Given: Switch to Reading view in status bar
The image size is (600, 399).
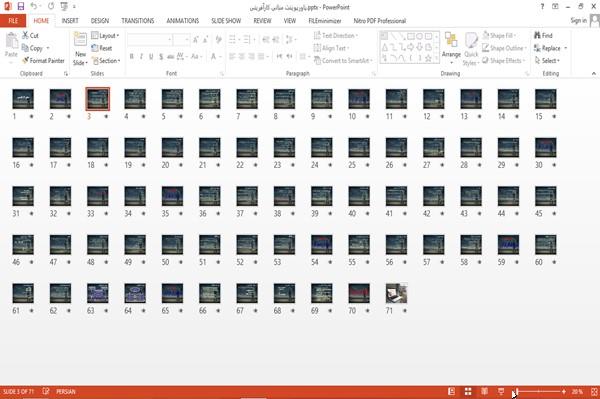Looking at the screenshot, I should pyautogui.click(x=484, y=391).
